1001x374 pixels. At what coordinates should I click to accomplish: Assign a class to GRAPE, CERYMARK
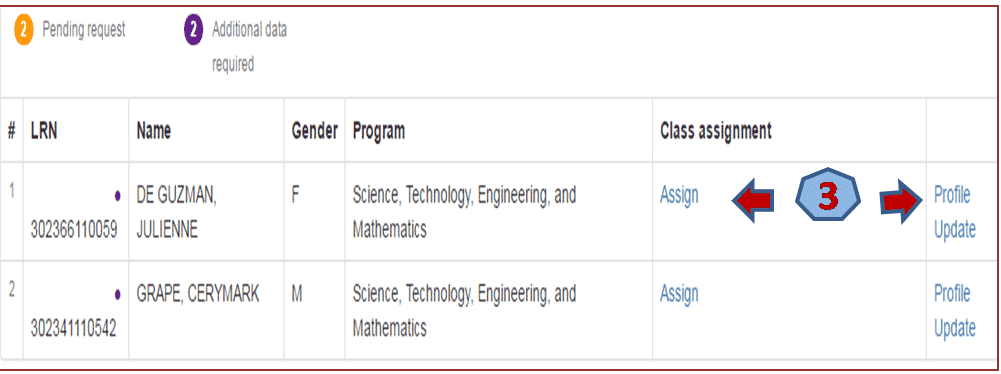[679, 294]
